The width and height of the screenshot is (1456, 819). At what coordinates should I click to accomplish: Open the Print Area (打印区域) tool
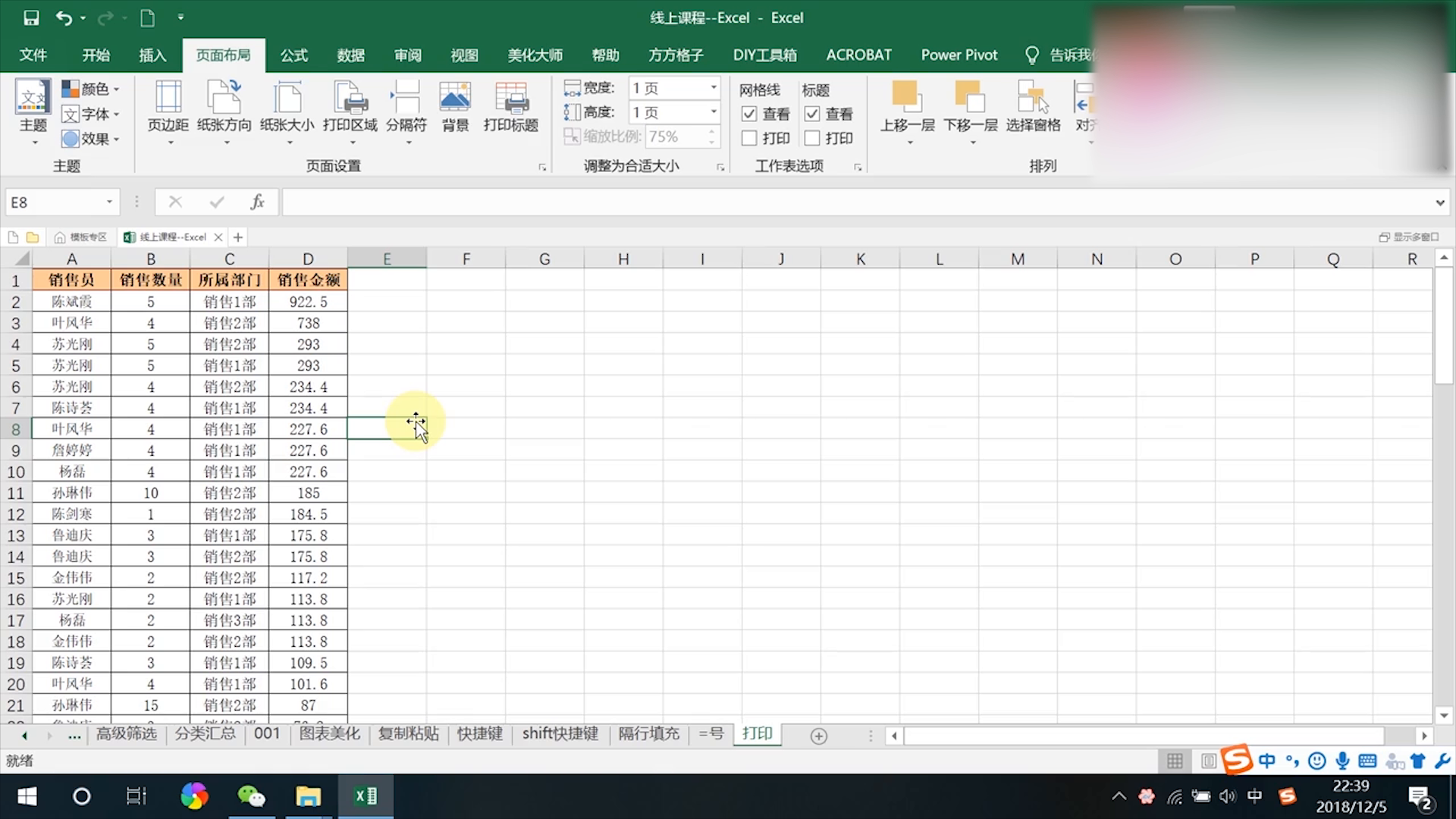click(x=350, y=99)
